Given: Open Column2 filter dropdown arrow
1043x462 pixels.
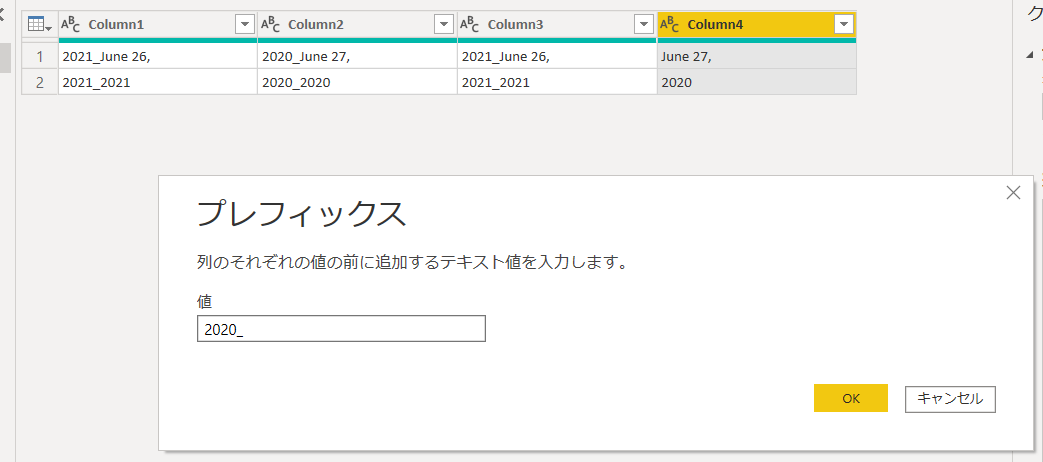Looking at the screenshot, I should pyautogui.click(x=444, y=25).
